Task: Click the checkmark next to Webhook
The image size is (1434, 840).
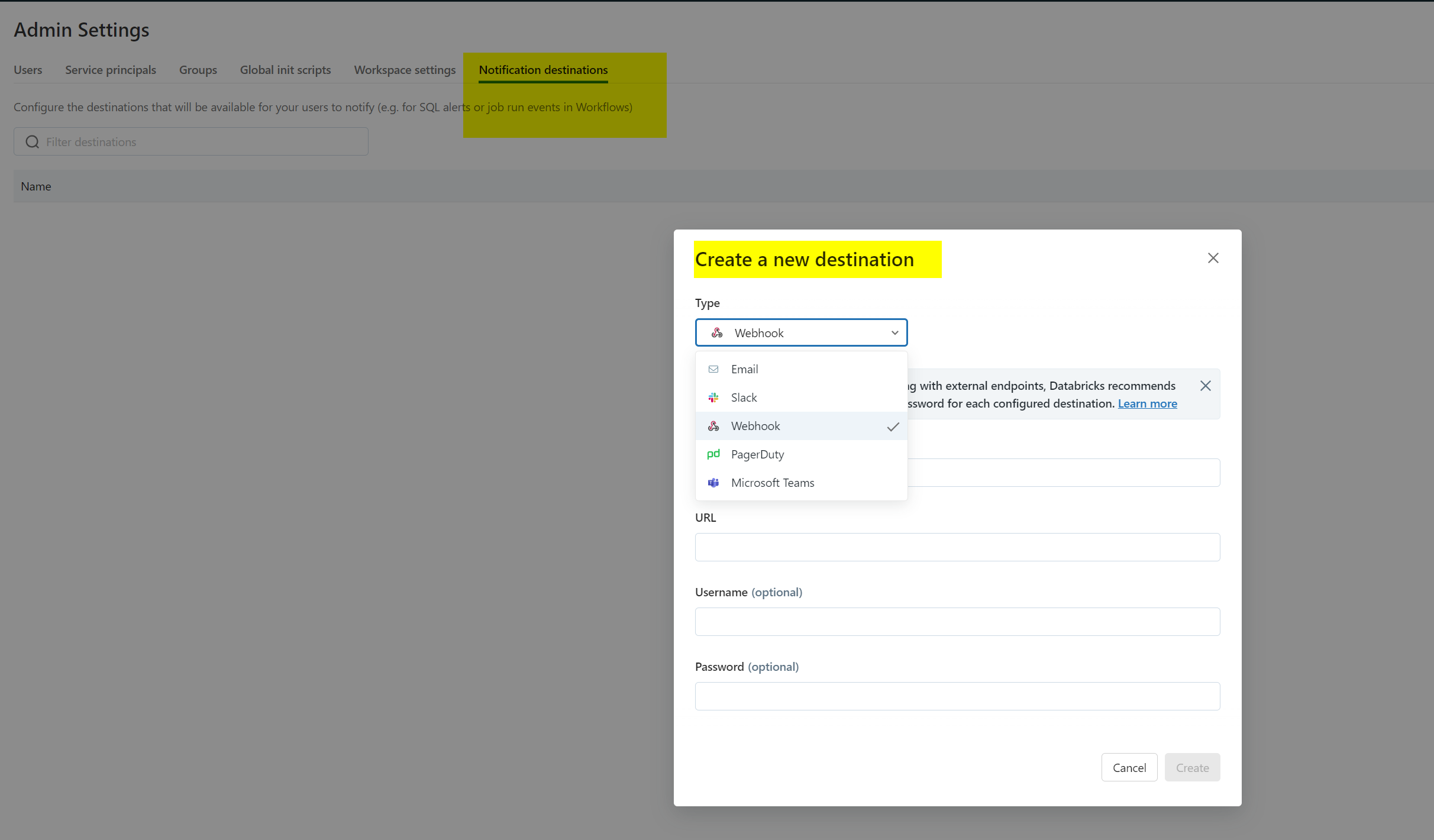Action: click(893, 426)
